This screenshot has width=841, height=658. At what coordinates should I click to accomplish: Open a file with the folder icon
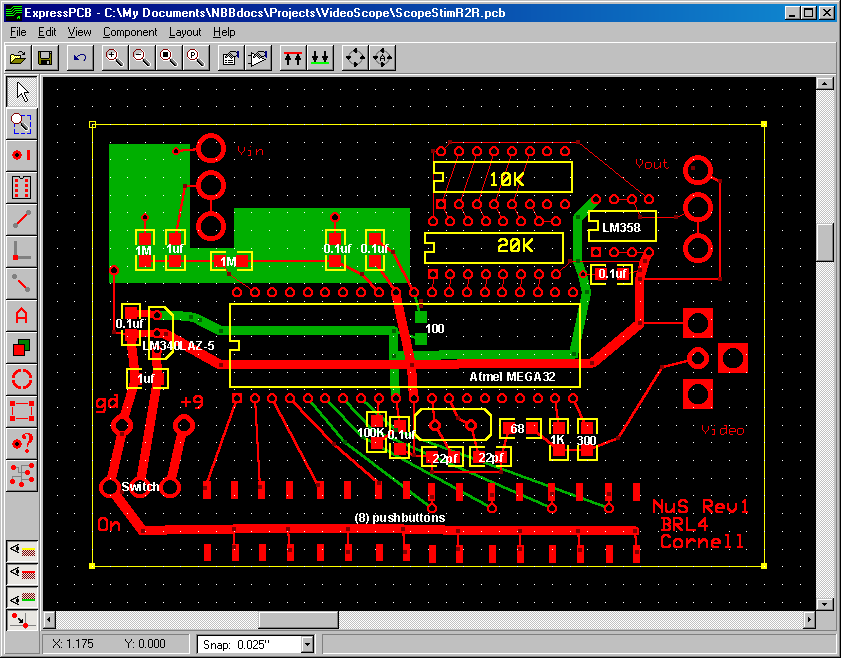(x=18, y=57)
